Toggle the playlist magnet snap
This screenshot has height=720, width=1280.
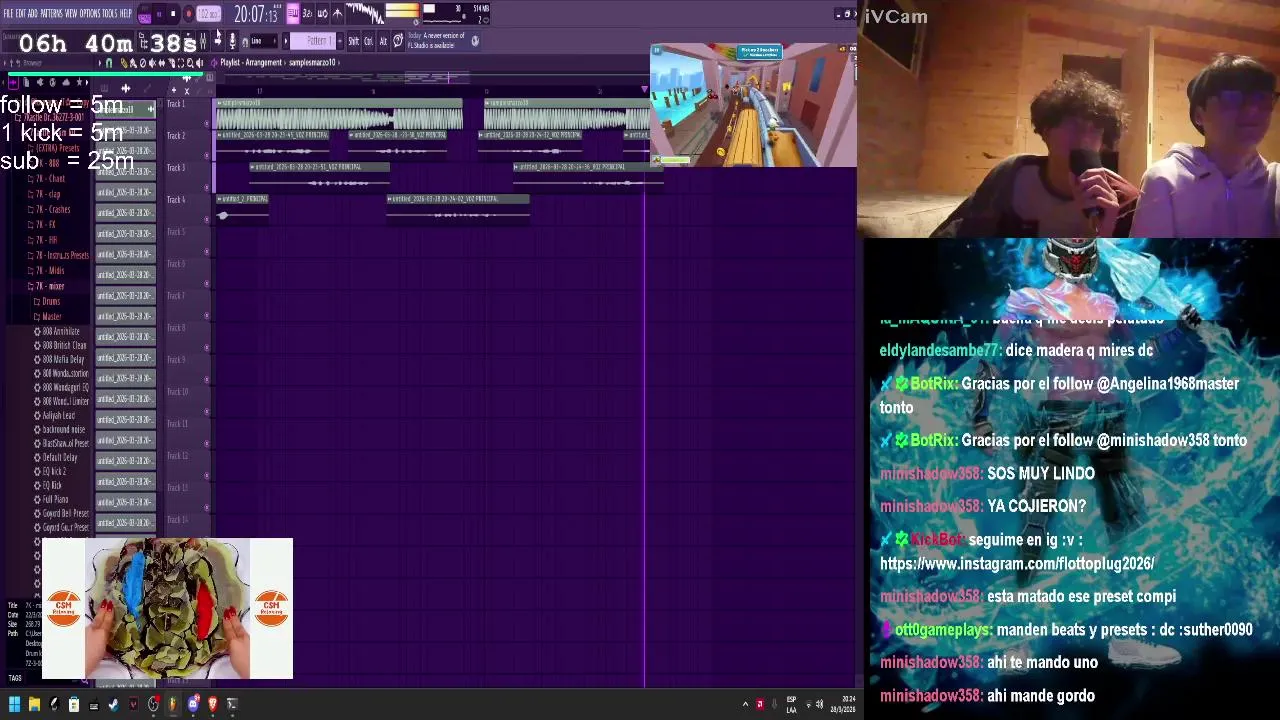(109, 62)
